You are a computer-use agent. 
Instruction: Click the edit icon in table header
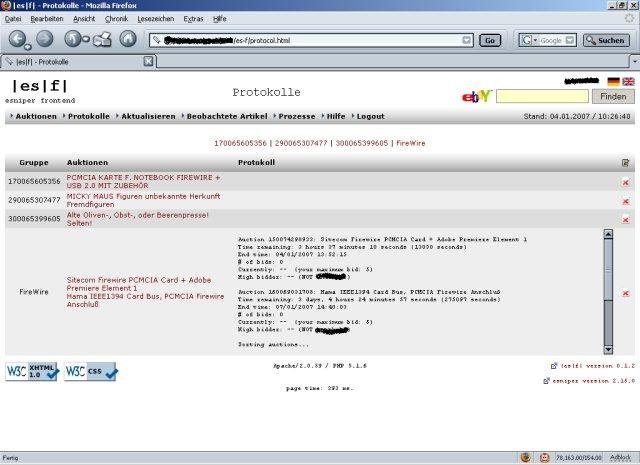tap(625, 163)
